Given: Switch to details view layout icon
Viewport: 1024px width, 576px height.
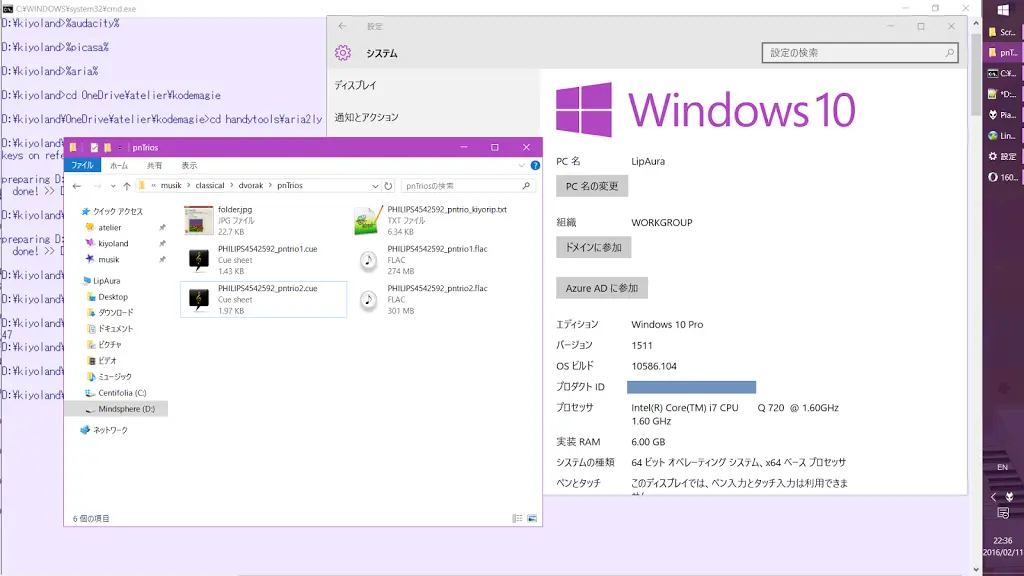Looking at the screenshot, I should 517,519.
